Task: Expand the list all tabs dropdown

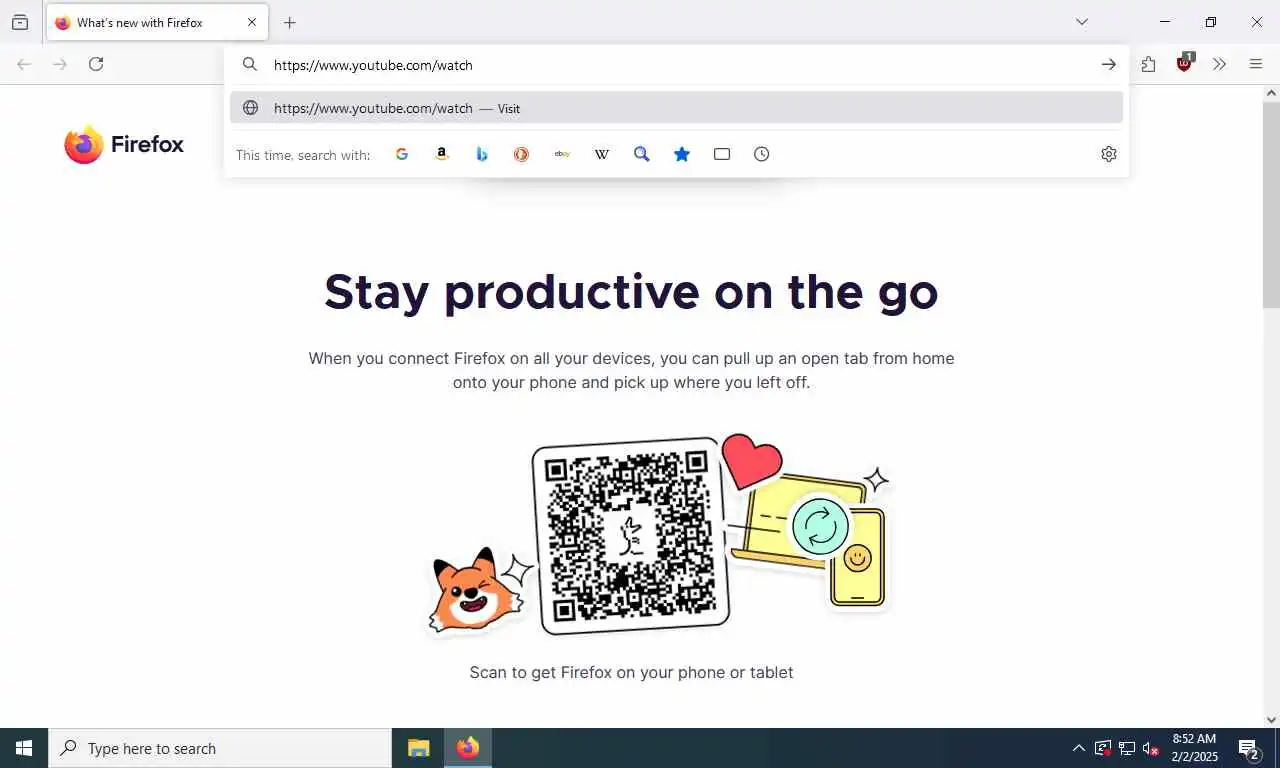Action: coord(1082,22)
